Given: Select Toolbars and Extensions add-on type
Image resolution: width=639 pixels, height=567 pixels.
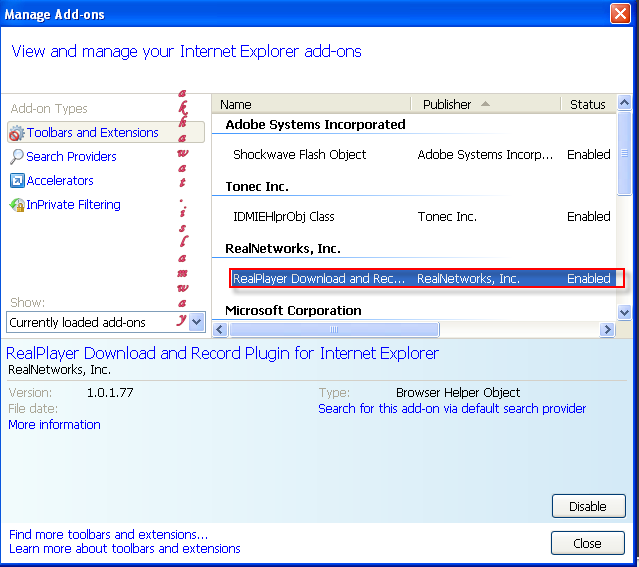Looking at the screenshot, I should pos(106,132).
